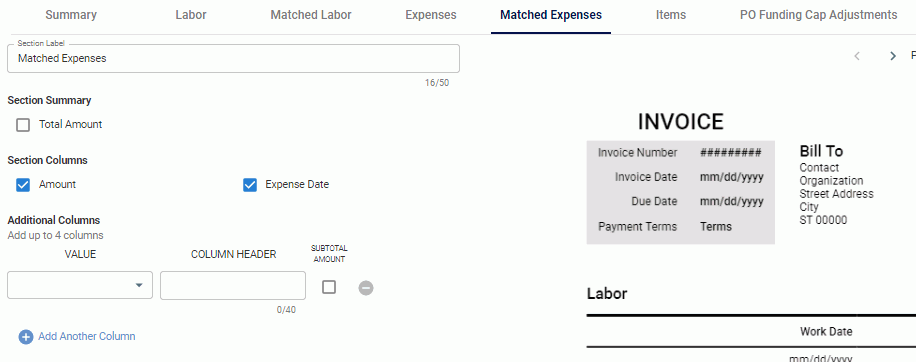Go to next preview page arrow
The height and width of the screenshot is (362, 916).
click(893, 56)
